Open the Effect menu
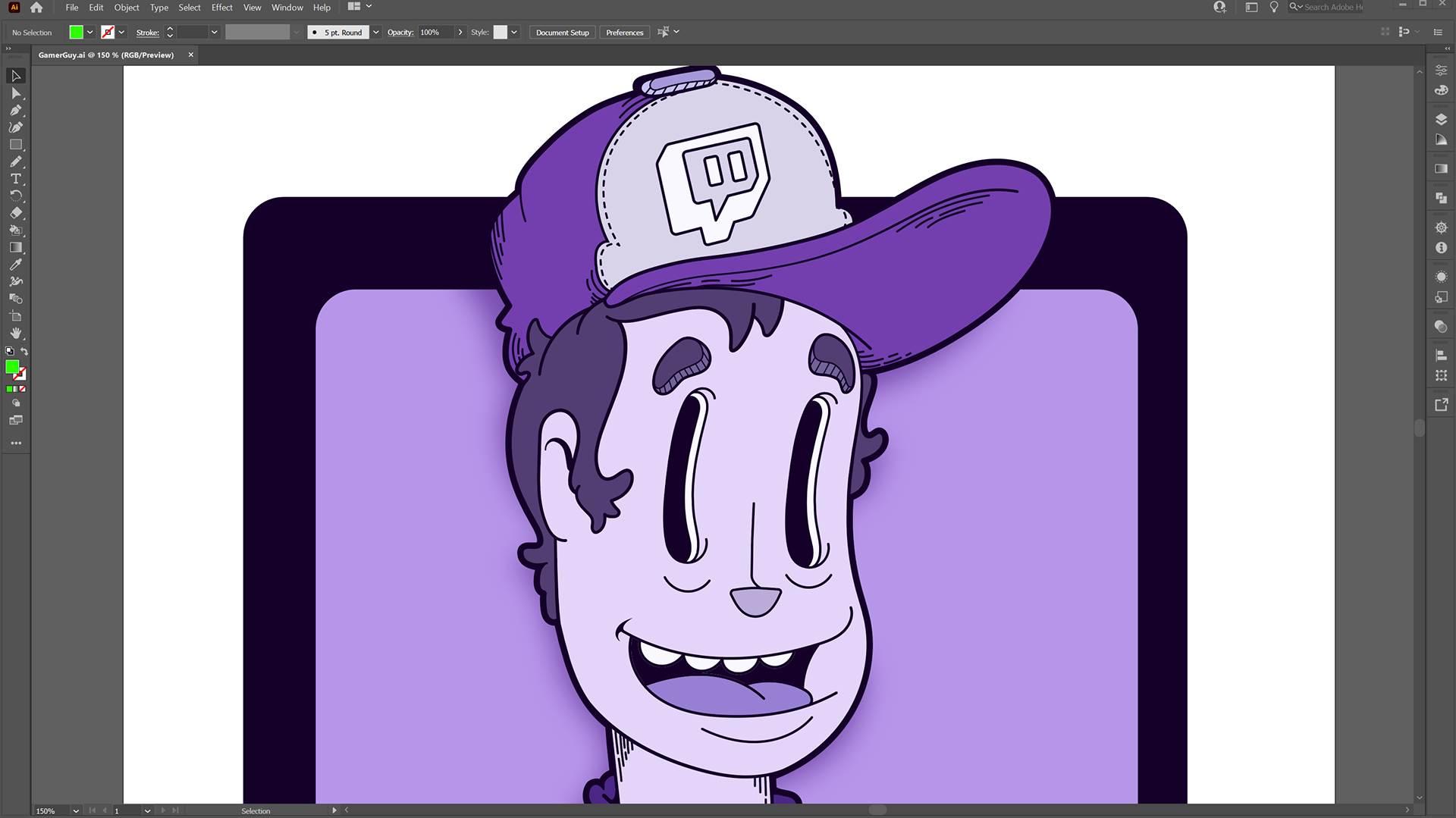This screenshot has width=1456, height=818. point(221,8)
